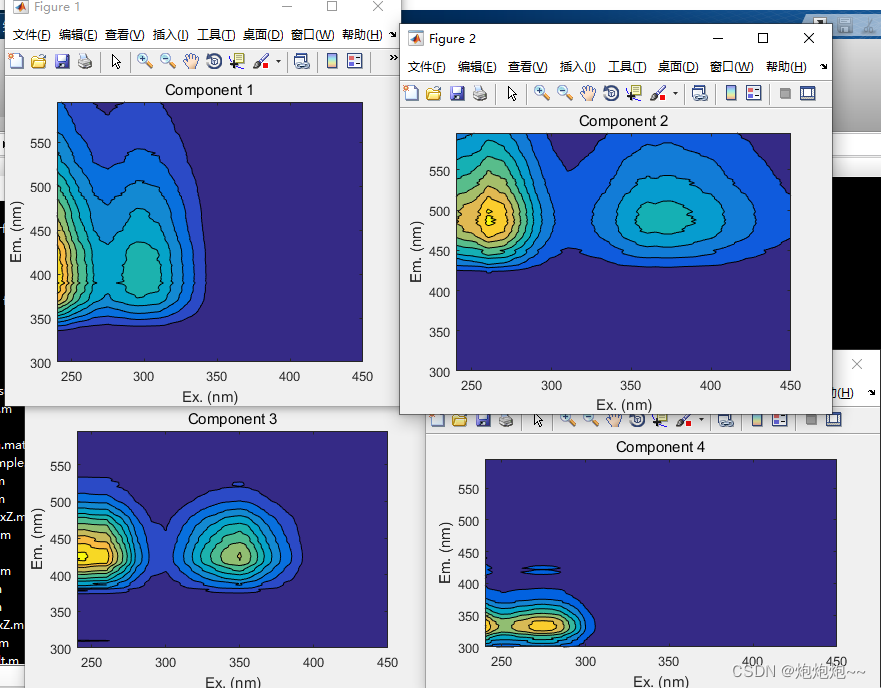
Task: Insert legend using Figure 1 toolbar icon
Action: tap(355, 61)
